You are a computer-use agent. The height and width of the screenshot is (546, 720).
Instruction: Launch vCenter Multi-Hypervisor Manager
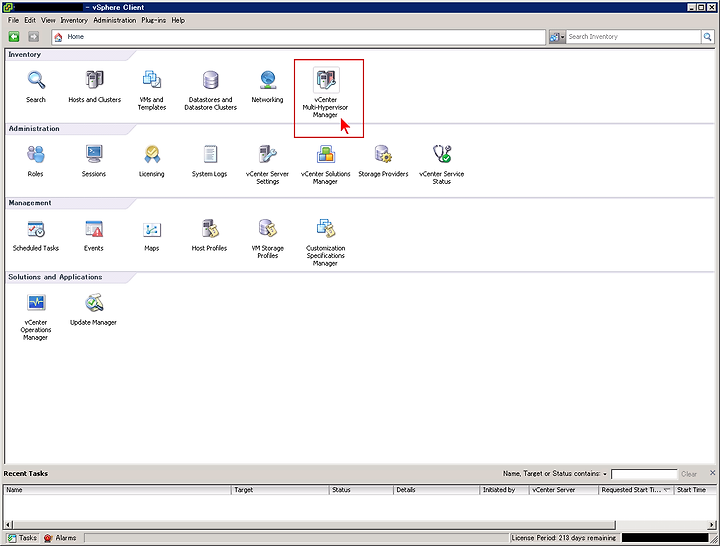(326, 80)
